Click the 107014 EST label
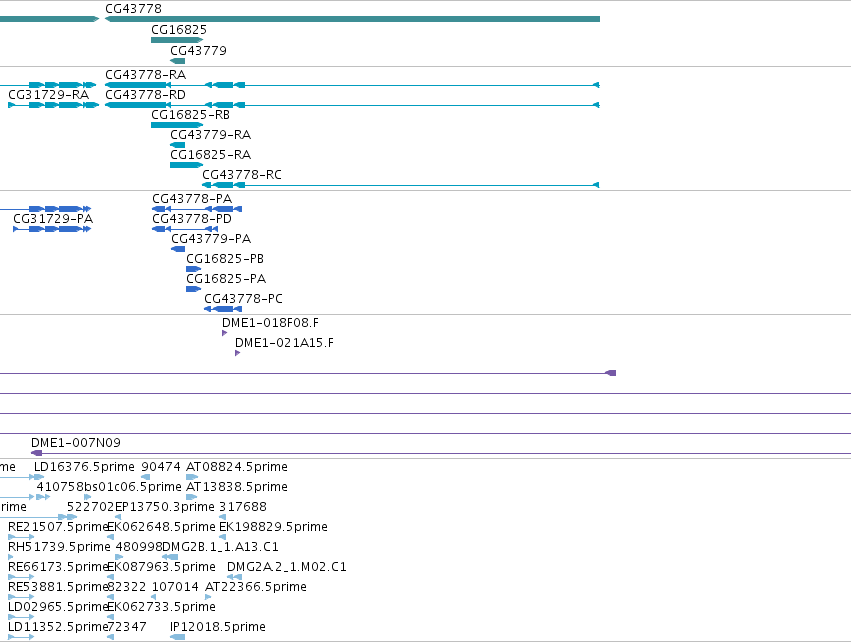The width and height of the screenshot is (851, 642). [x=175, y=587]
